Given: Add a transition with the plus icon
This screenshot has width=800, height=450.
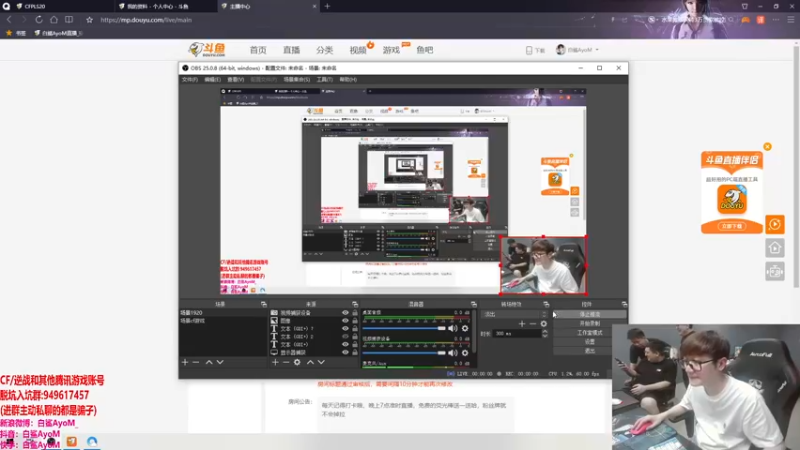Looking at the screenshot, I should pos(521,323).
